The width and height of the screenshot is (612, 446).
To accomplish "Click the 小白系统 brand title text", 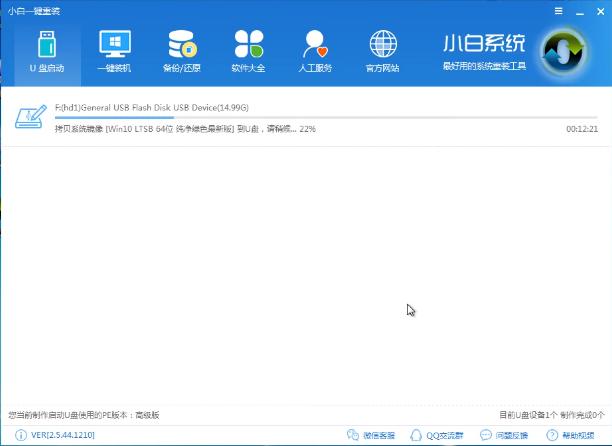I will coord(484,43).
